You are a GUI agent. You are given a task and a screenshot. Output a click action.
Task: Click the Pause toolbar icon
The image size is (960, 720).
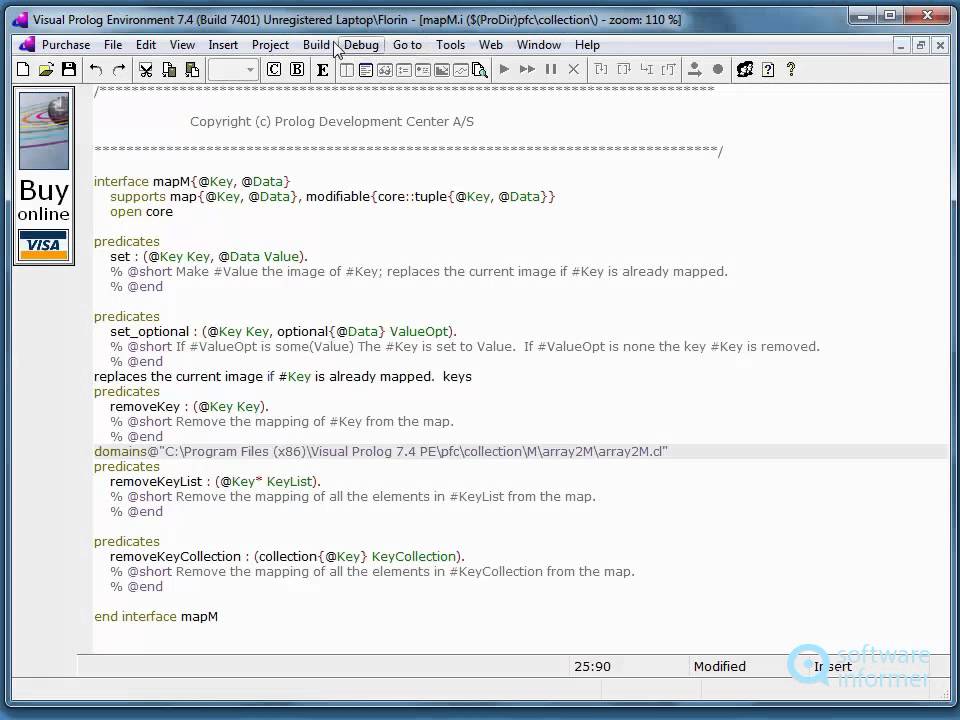[x=550, y=69]
